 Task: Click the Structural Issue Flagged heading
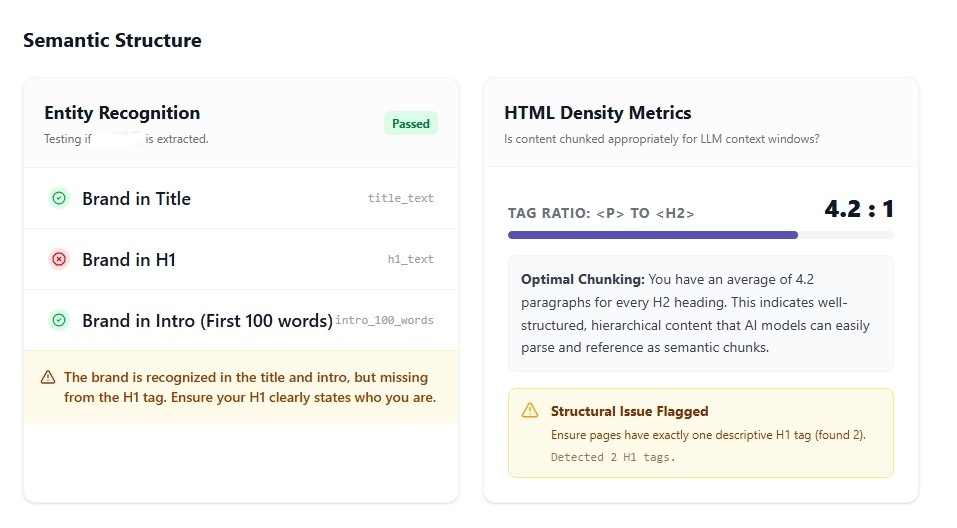[x=629, y=411]
